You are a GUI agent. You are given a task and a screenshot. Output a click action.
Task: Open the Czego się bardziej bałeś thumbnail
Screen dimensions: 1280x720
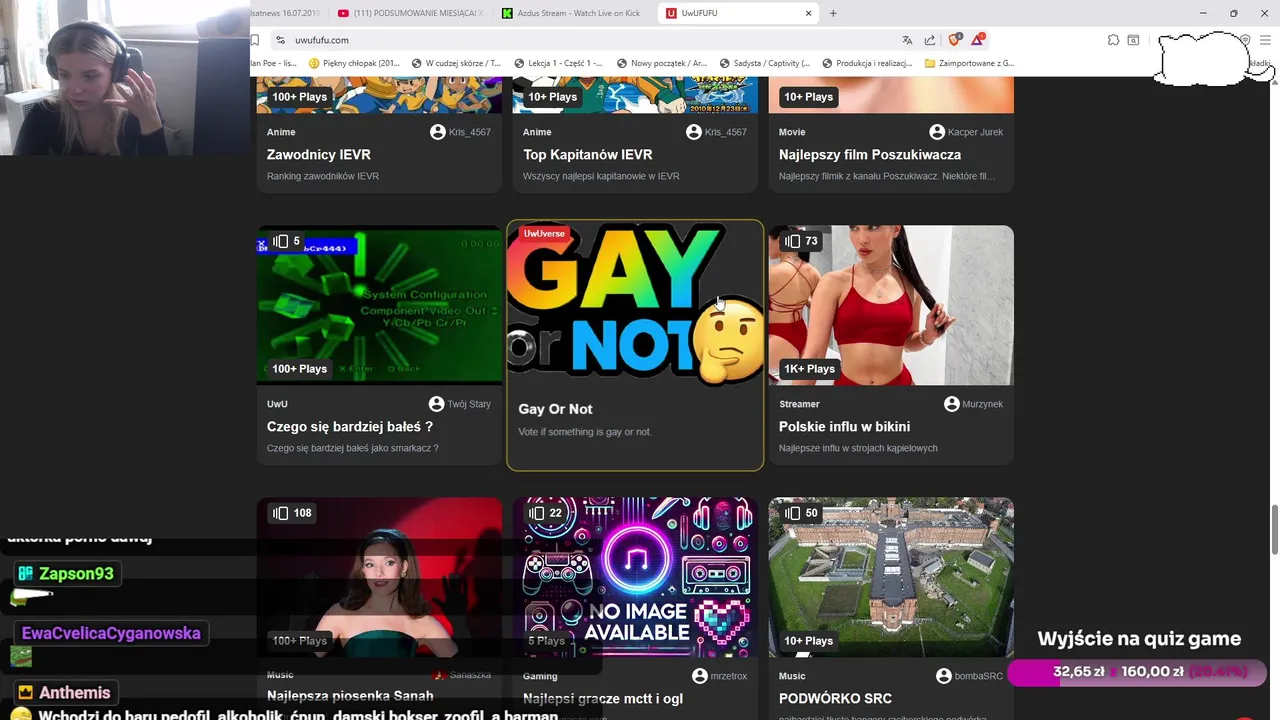tap(379, 305)
